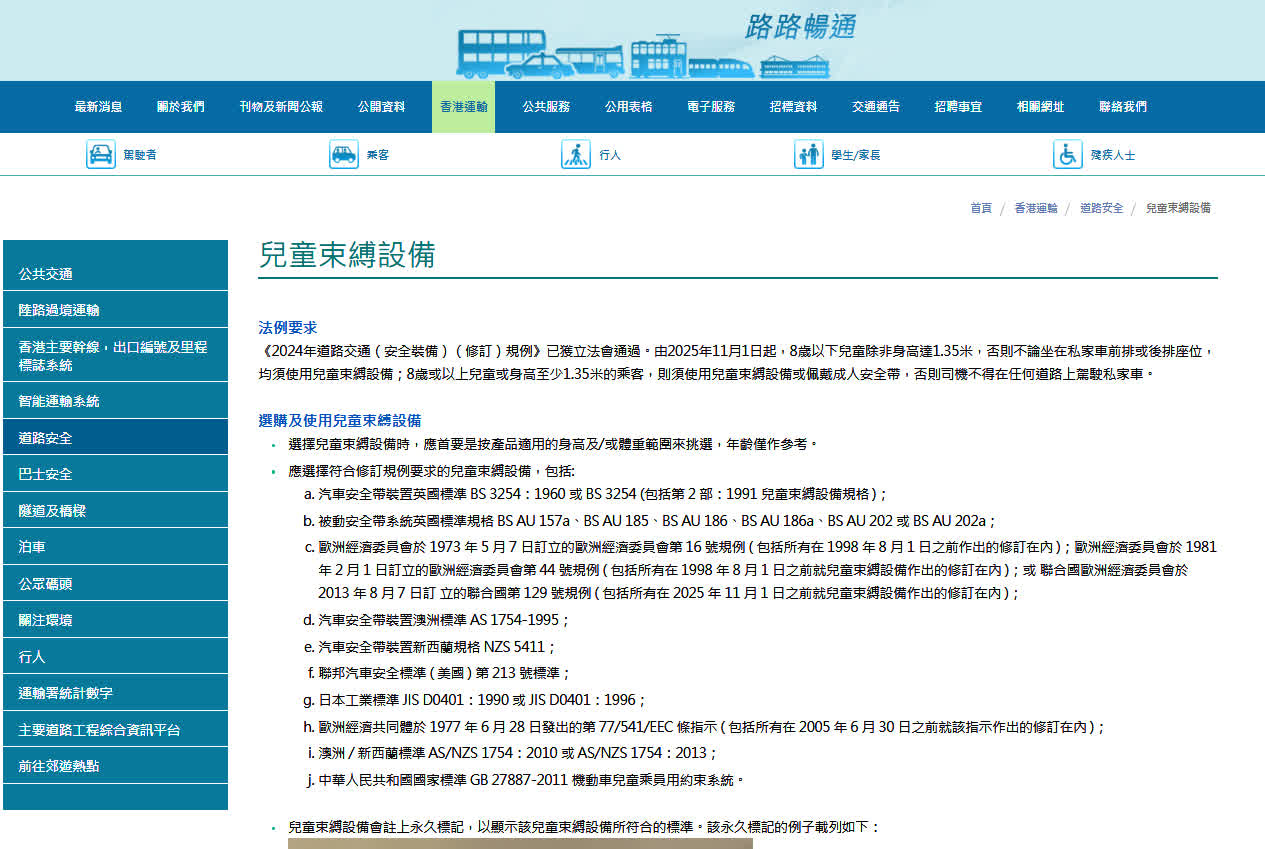Select 智能運輸系統 in the sidebar
The width and height of the screenshot is (1265, 849).
tap(59, 401)
